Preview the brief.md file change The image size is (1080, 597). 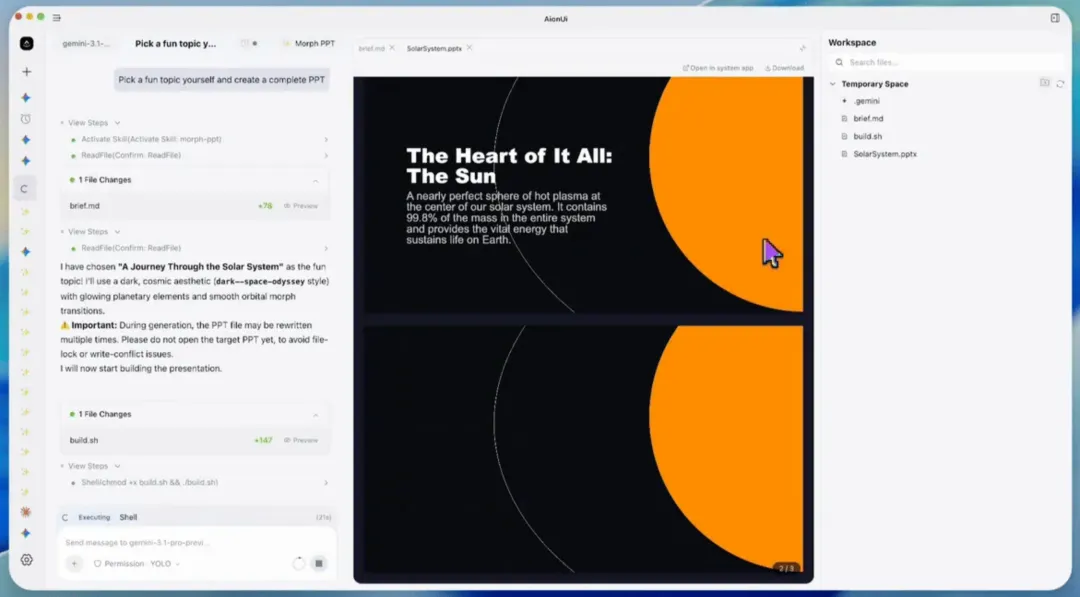pyautogui.click(x=301, y=206)
